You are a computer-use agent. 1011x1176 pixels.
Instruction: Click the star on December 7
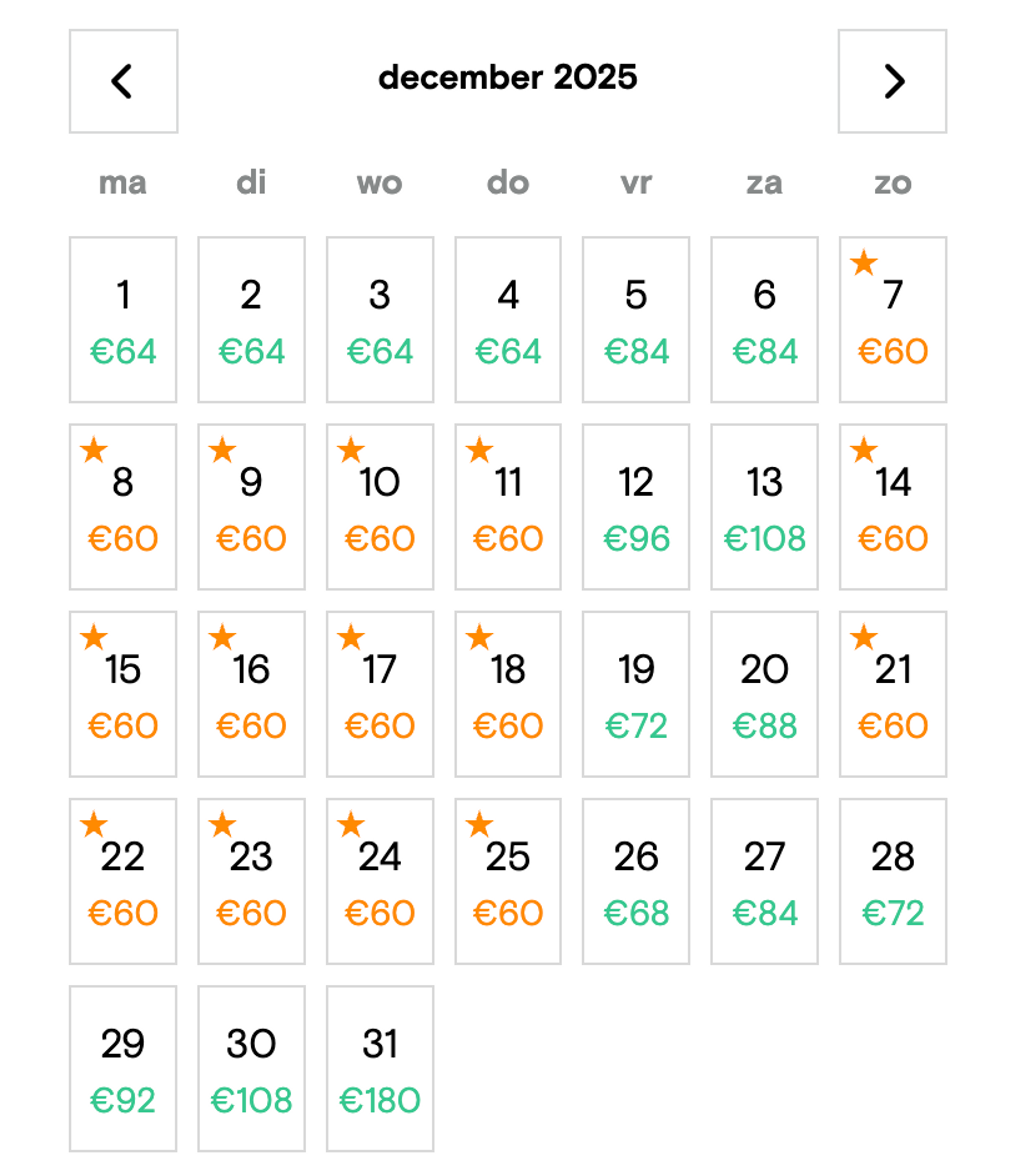(864, 263)
